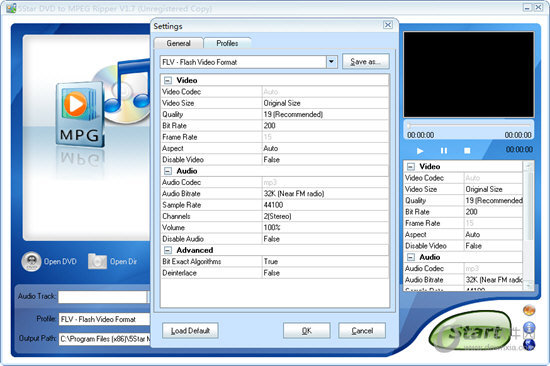Select Audio Bitrate 32K (Near FM radio) value
This screenshot has height=366, width=550.
click(326, 194)
